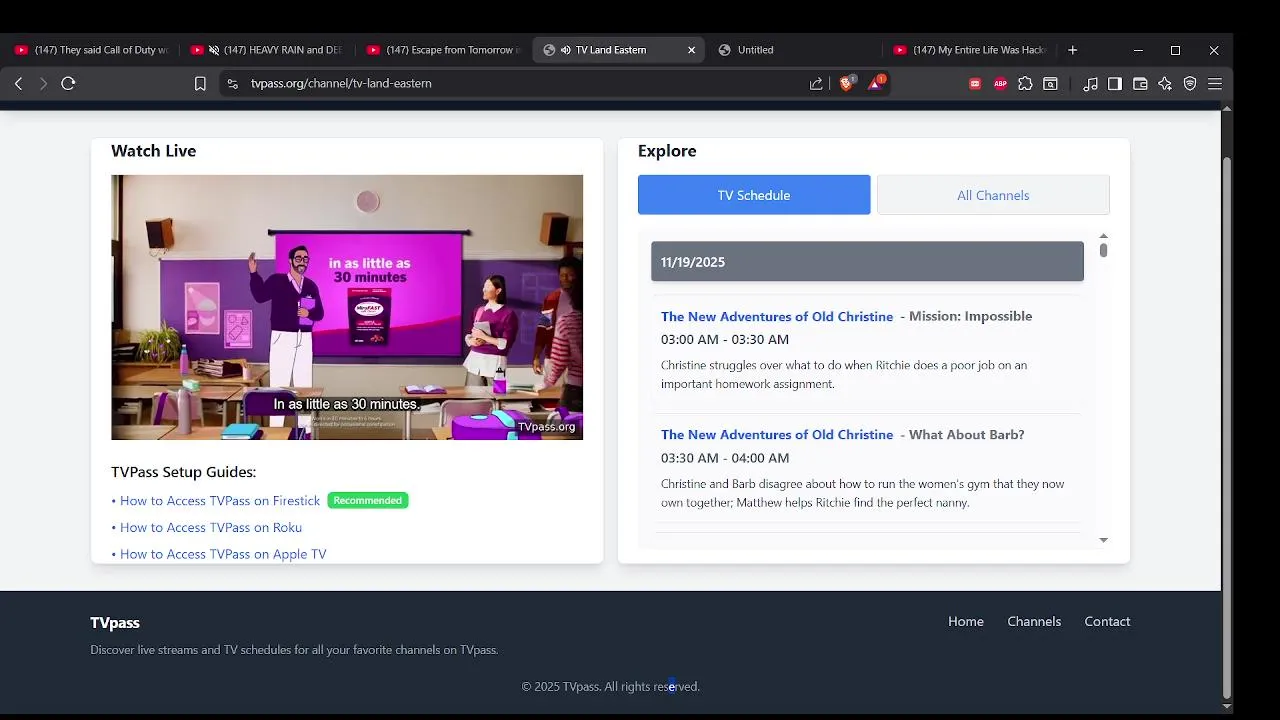Click the TVpass footer logo text
The image size is (1280, 720).
[115, 623]
